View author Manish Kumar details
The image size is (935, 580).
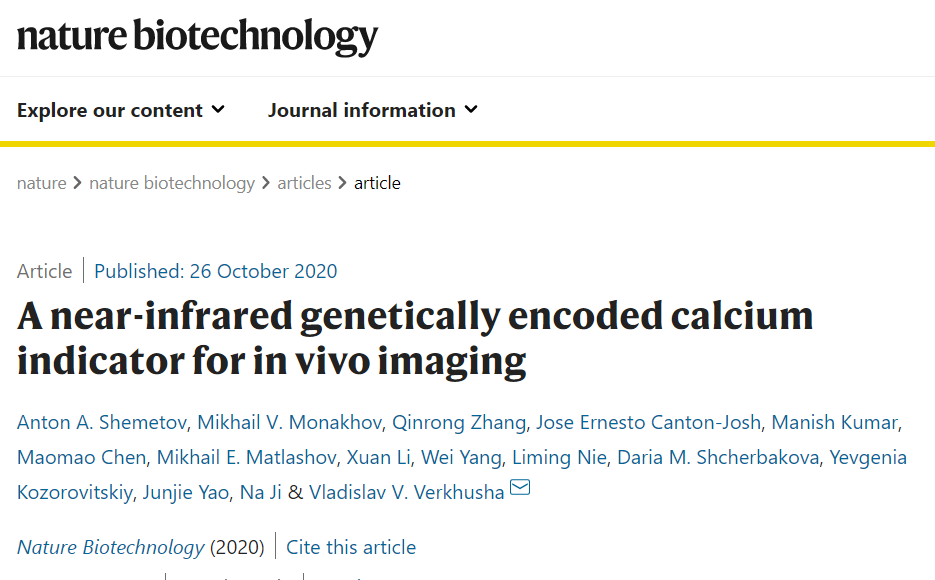tap(835, 422)
